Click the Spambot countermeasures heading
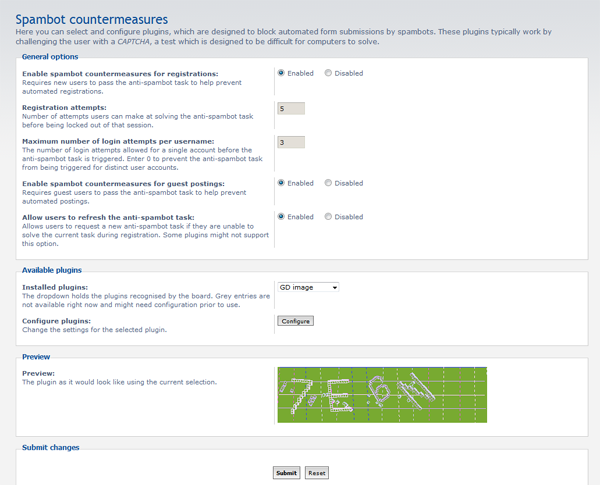Image resolution: width=600 pixels, height=485 pixels. (91, 19)
